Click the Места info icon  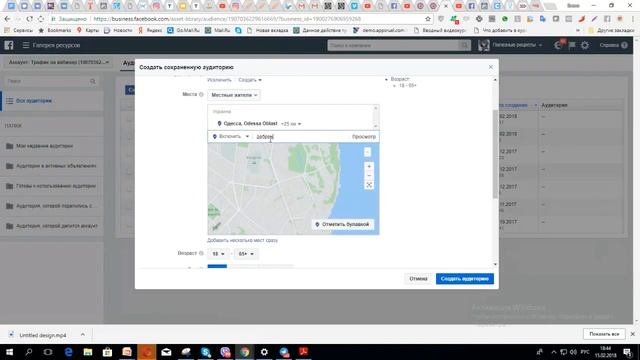click(201, 95)
